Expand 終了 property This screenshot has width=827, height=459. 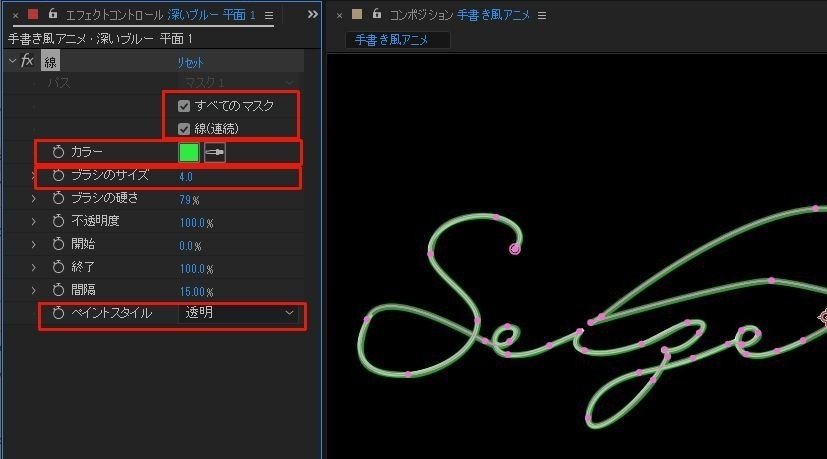(x=34, y=267)
